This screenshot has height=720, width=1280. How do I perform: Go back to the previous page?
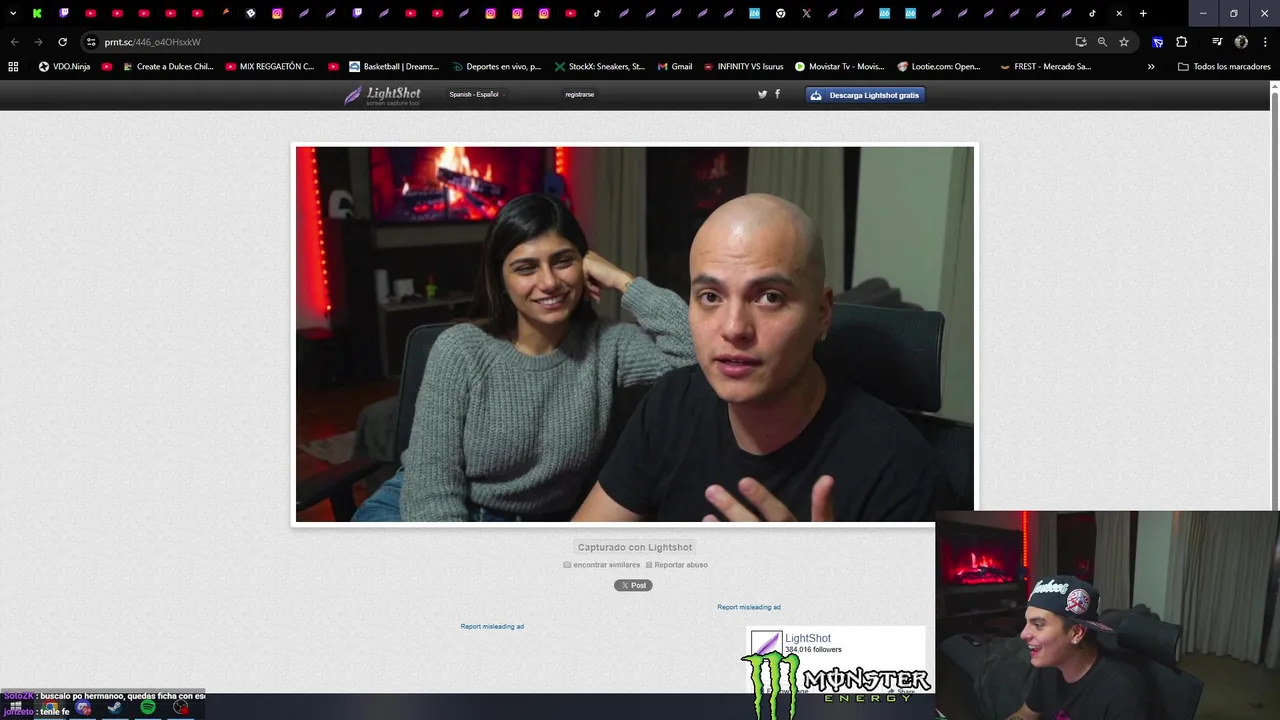14,42
